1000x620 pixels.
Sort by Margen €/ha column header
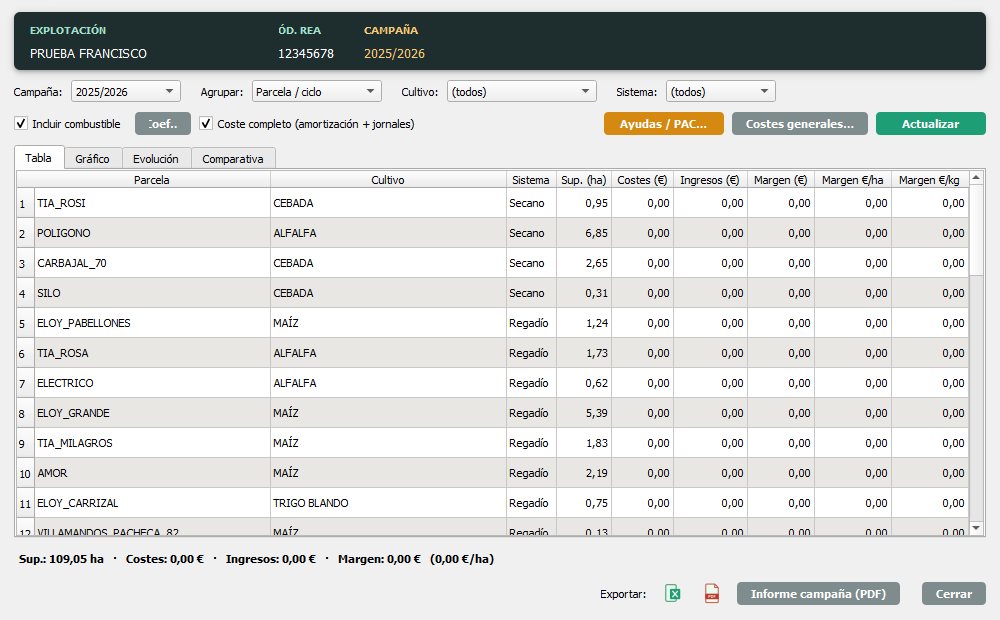click(x=853, y=180)
